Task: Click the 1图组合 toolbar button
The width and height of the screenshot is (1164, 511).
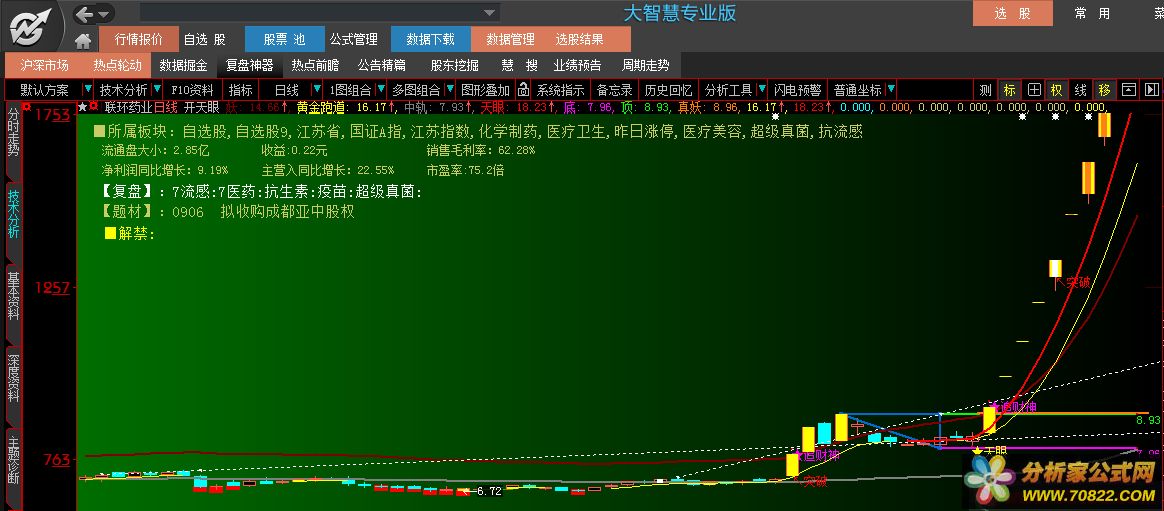Action: tap(350, 90)
